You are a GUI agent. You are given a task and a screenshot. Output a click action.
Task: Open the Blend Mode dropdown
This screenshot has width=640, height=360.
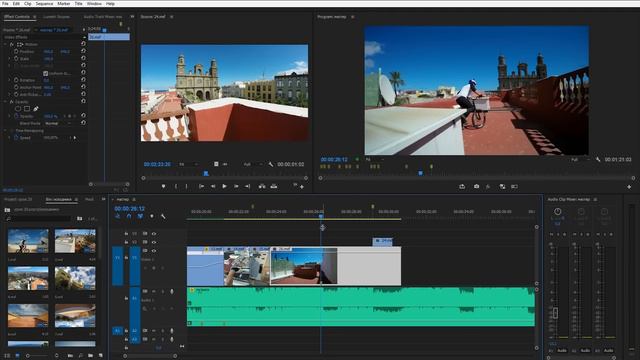[x=58, y=123]
